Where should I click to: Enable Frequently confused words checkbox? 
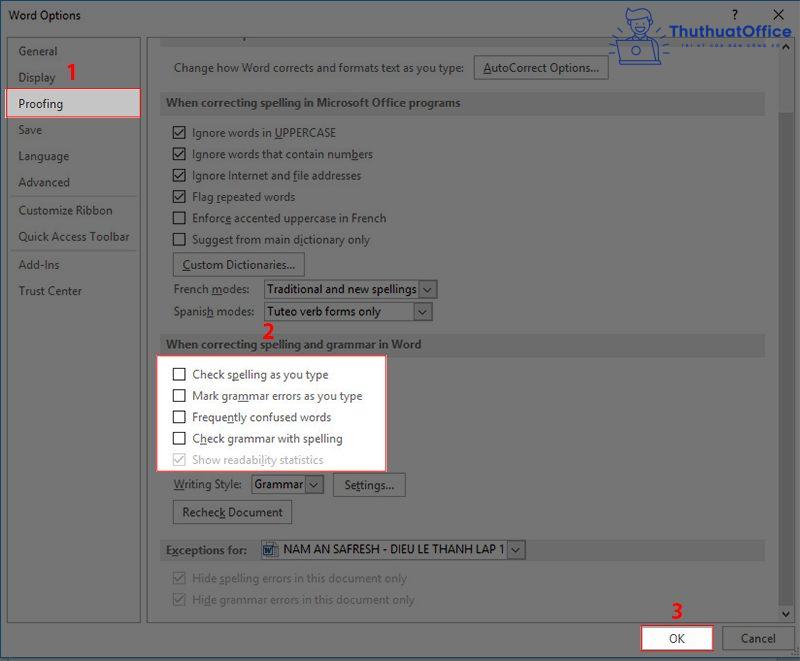point(179,417)
